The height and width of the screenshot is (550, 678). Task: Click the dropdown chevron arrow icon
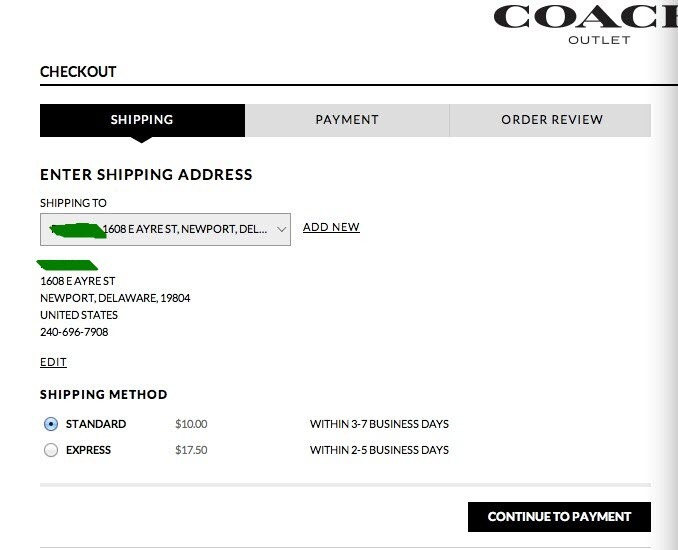tap(281, 229)
